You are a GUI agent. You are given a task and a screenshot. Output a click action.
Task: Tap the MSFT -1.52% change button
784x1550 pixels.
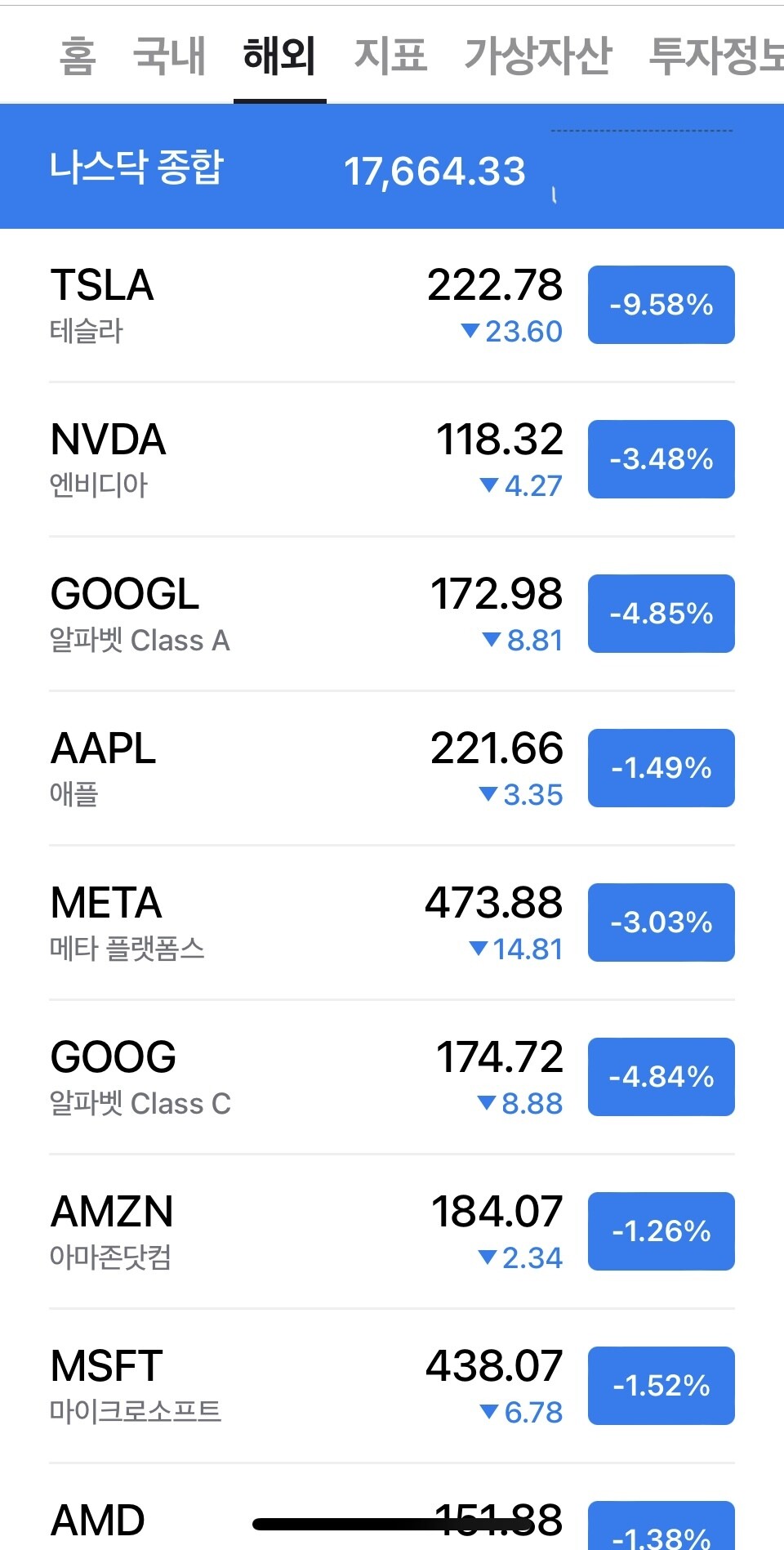(661, 1386)
